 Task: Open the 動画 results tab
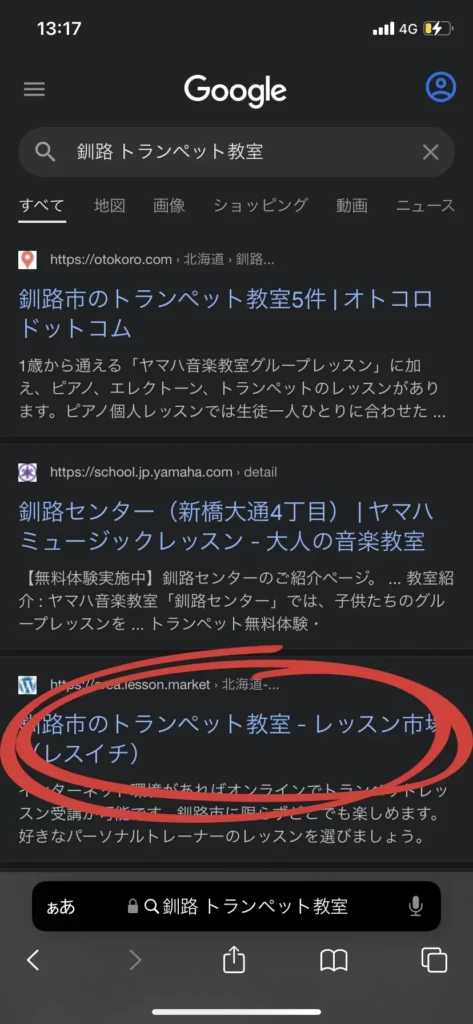point(351,205)
